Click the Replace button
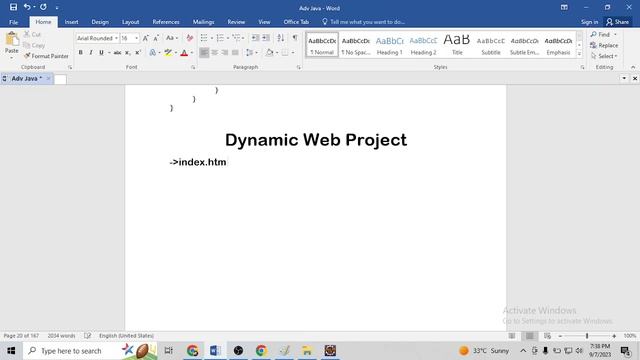This screenshot has height=360, width=640. (x=604, y=45)
